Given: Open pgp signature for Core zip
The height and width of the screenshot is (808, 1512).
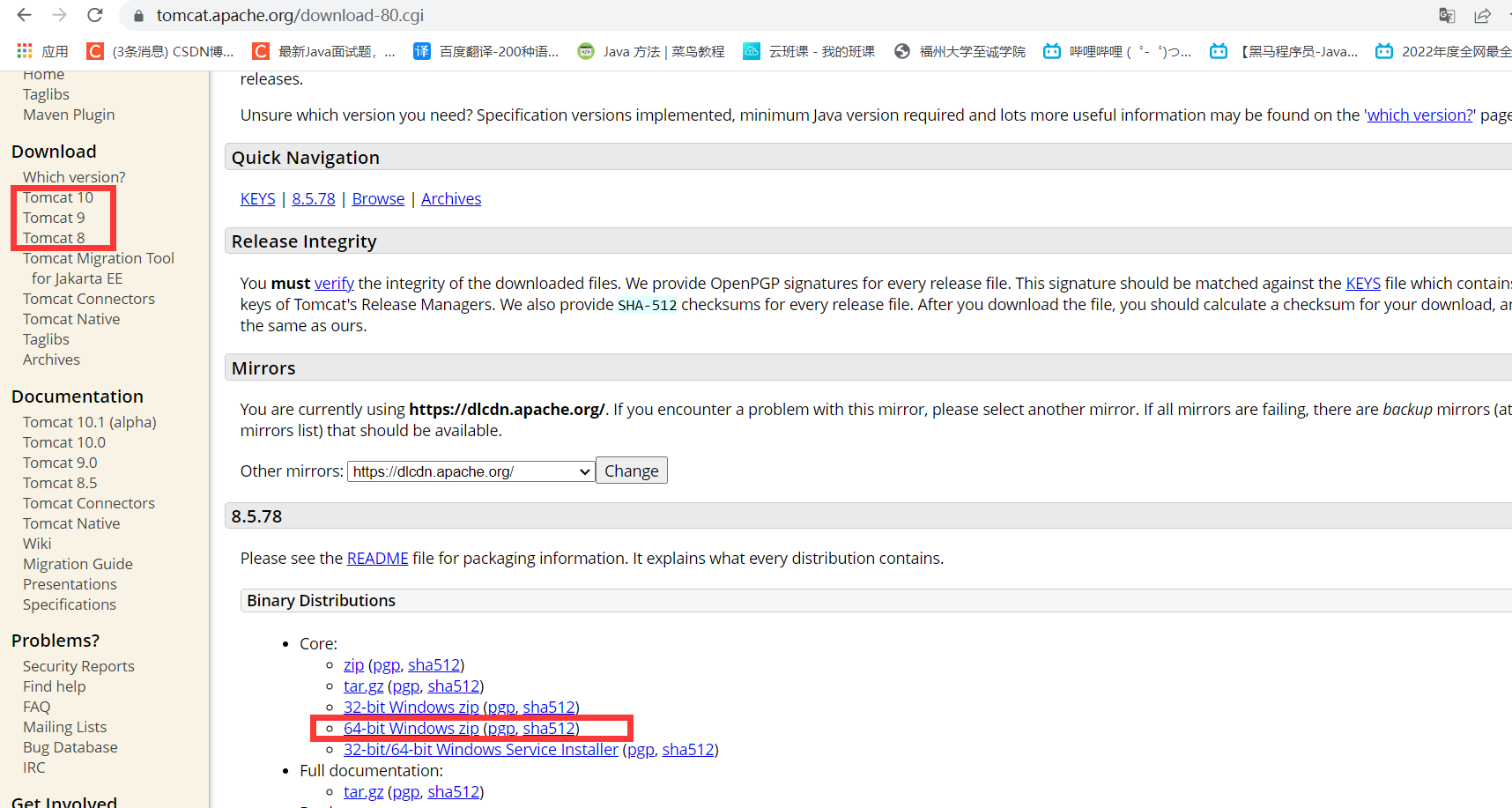Looking at the screenshot, I should tap(387, 665).
